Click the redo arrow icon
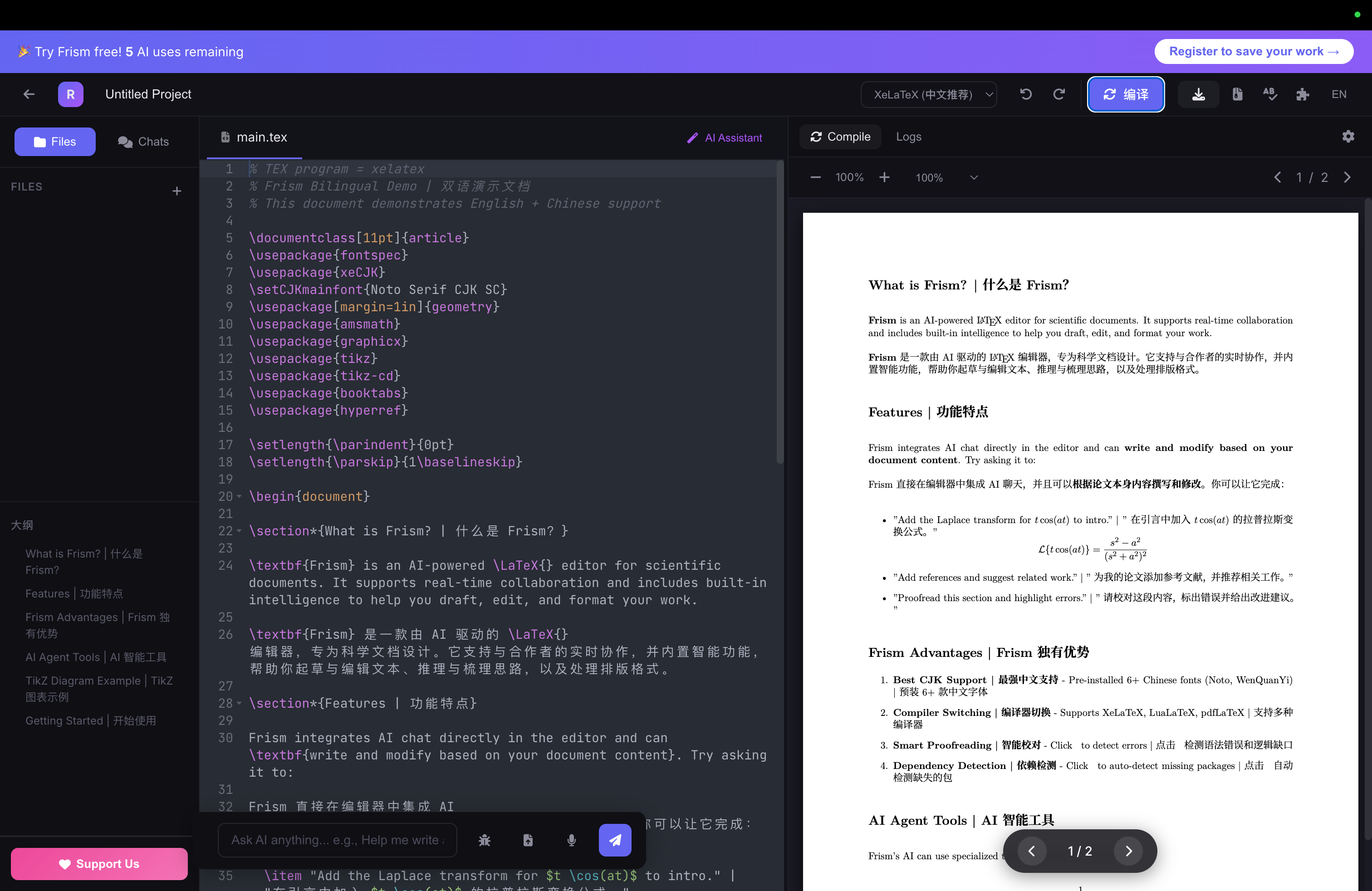Viewport: 1372px width, 891px height. 1059,94
